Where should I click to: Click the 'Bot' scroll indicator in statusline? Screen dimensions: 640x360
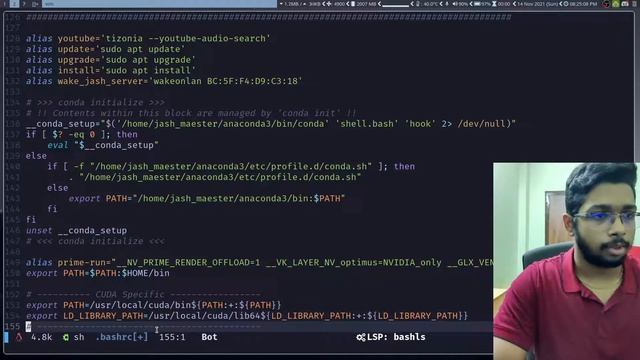coord(209,337)
